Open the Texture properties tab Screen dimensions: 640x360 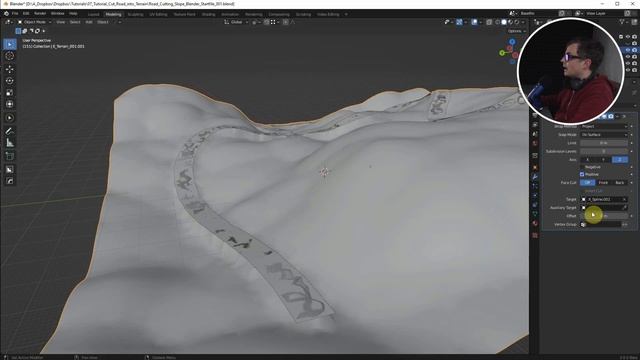pyautogui.click(x=535, y=235)
